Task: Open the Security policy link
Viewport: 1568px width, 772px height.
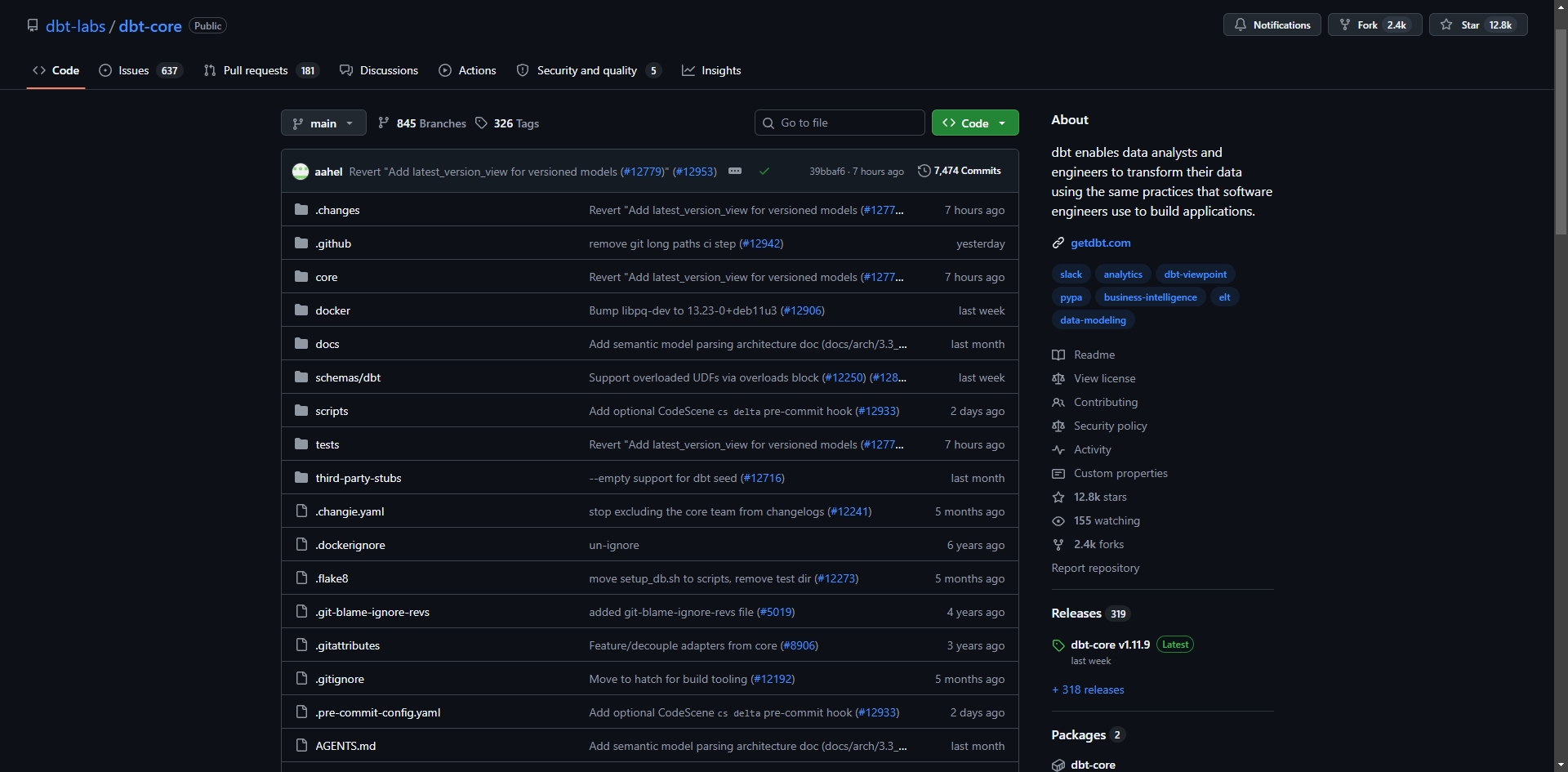Action: pos(1099,426)
